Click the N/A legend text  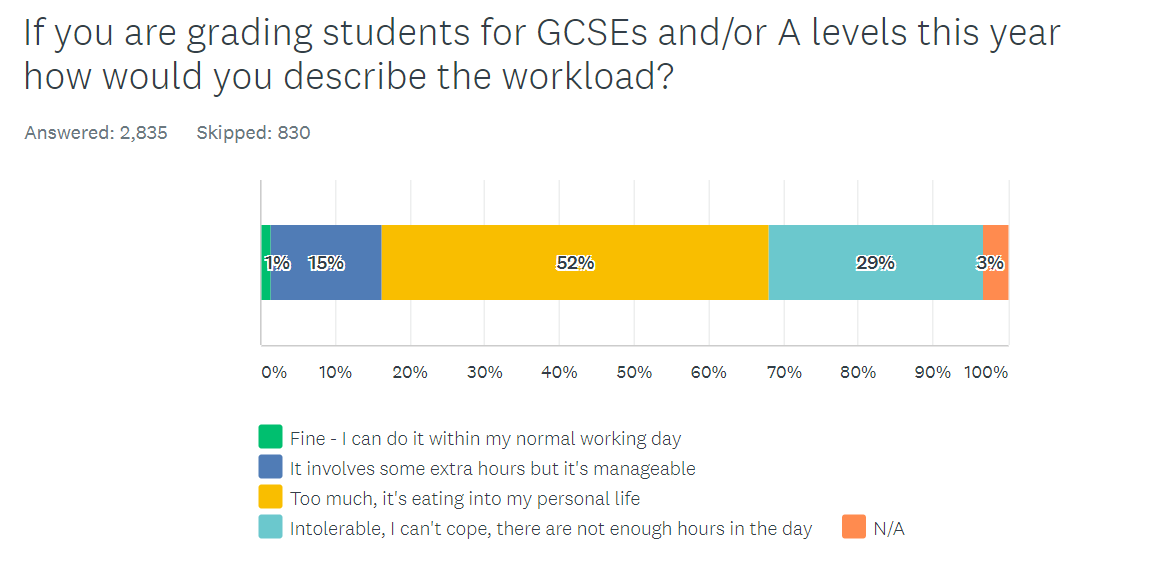click(x=888, y=529)
